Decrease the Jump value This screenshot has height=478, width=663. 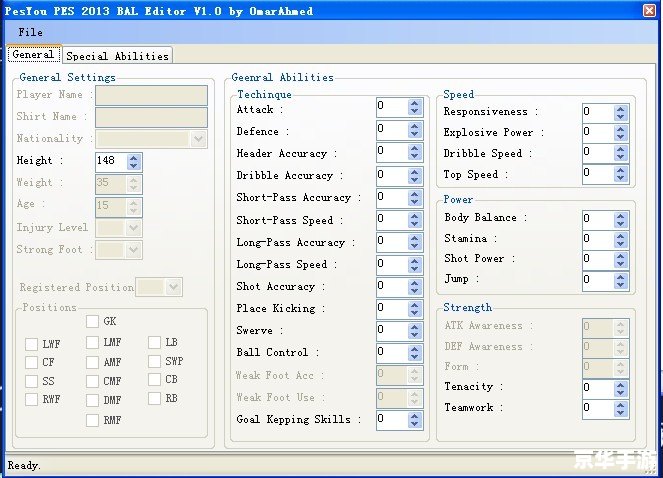pyautogui.click(x=620, y=285)
